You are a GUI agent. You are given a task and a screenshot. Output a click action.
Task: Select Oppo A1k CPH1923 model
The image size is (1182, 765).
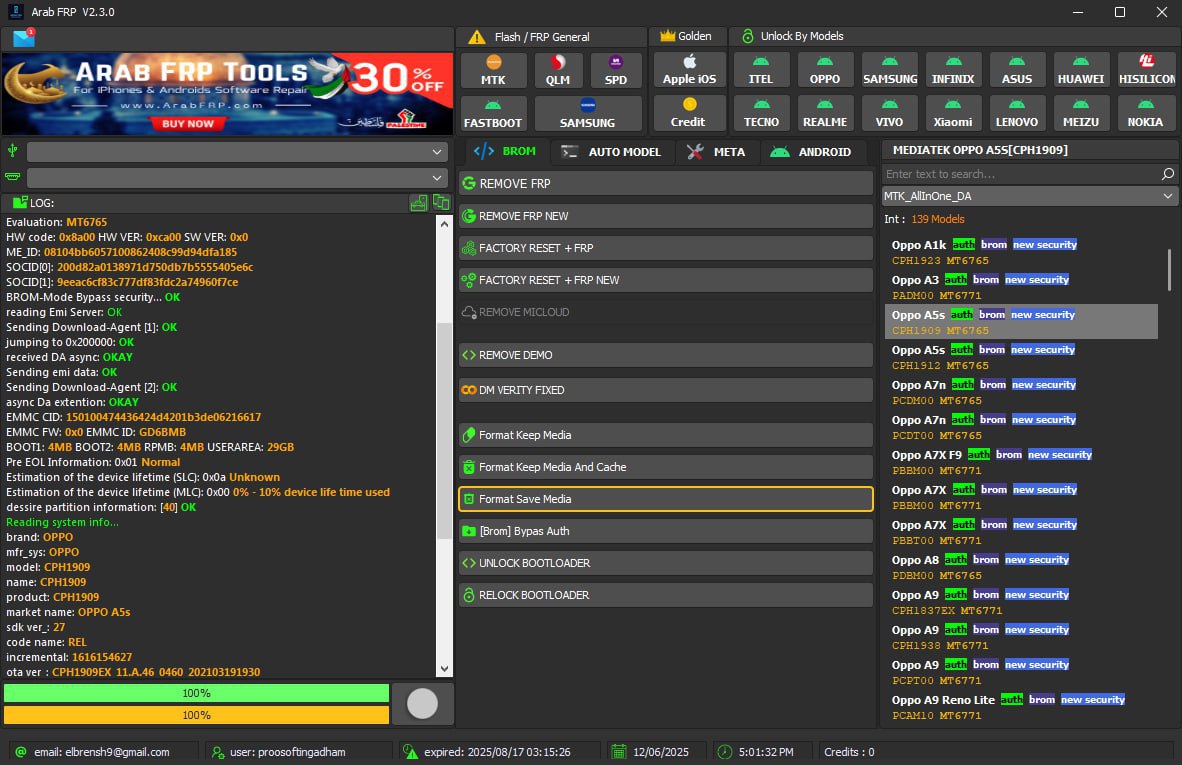[x=1021, y=252]
